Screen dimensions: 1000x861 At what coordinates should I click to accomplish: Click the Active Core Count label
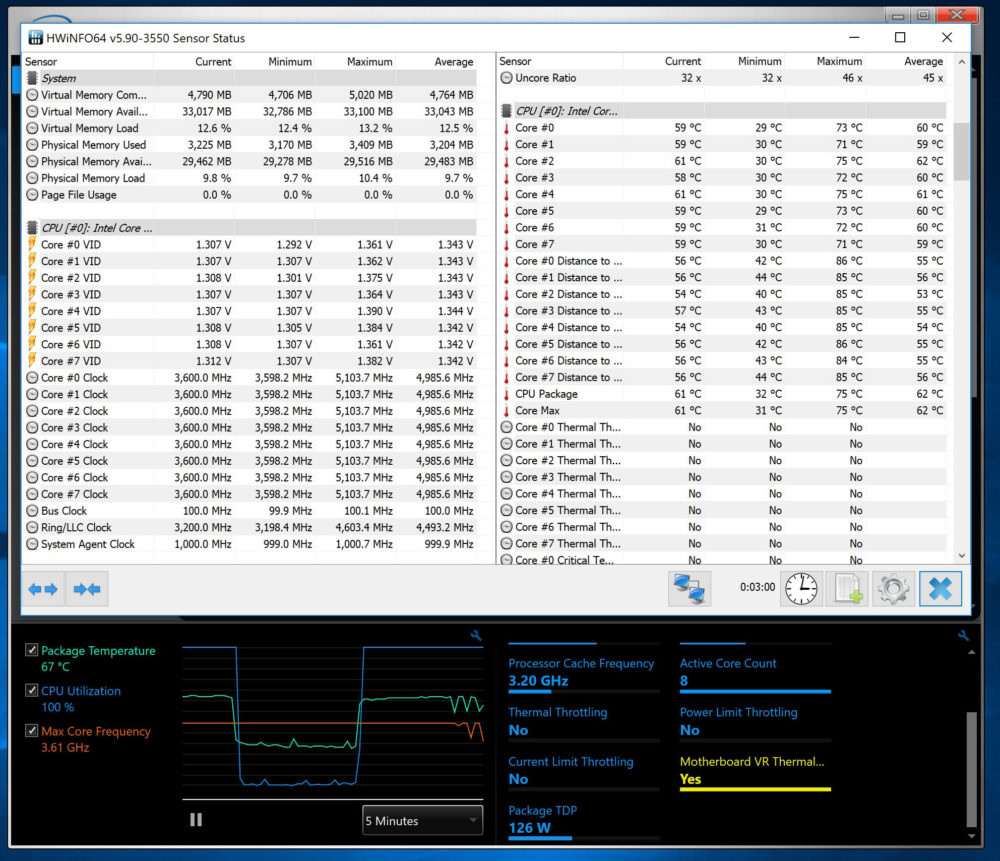[728, 663]
